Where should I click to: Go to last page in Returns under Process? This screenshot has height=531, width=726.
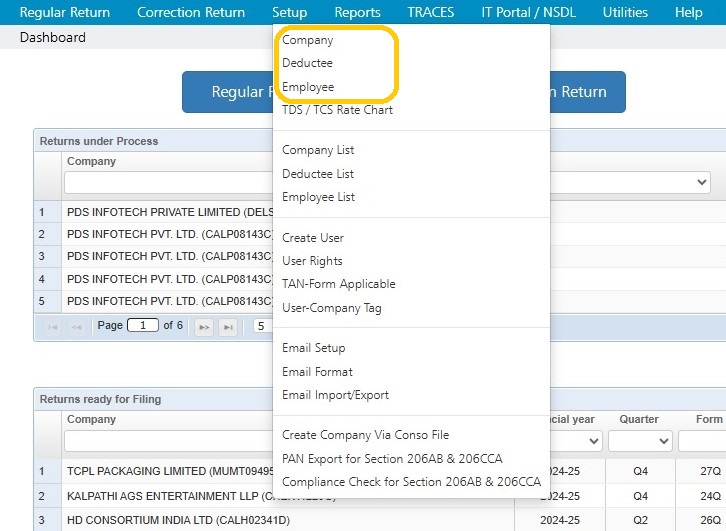tap(228, 327)
